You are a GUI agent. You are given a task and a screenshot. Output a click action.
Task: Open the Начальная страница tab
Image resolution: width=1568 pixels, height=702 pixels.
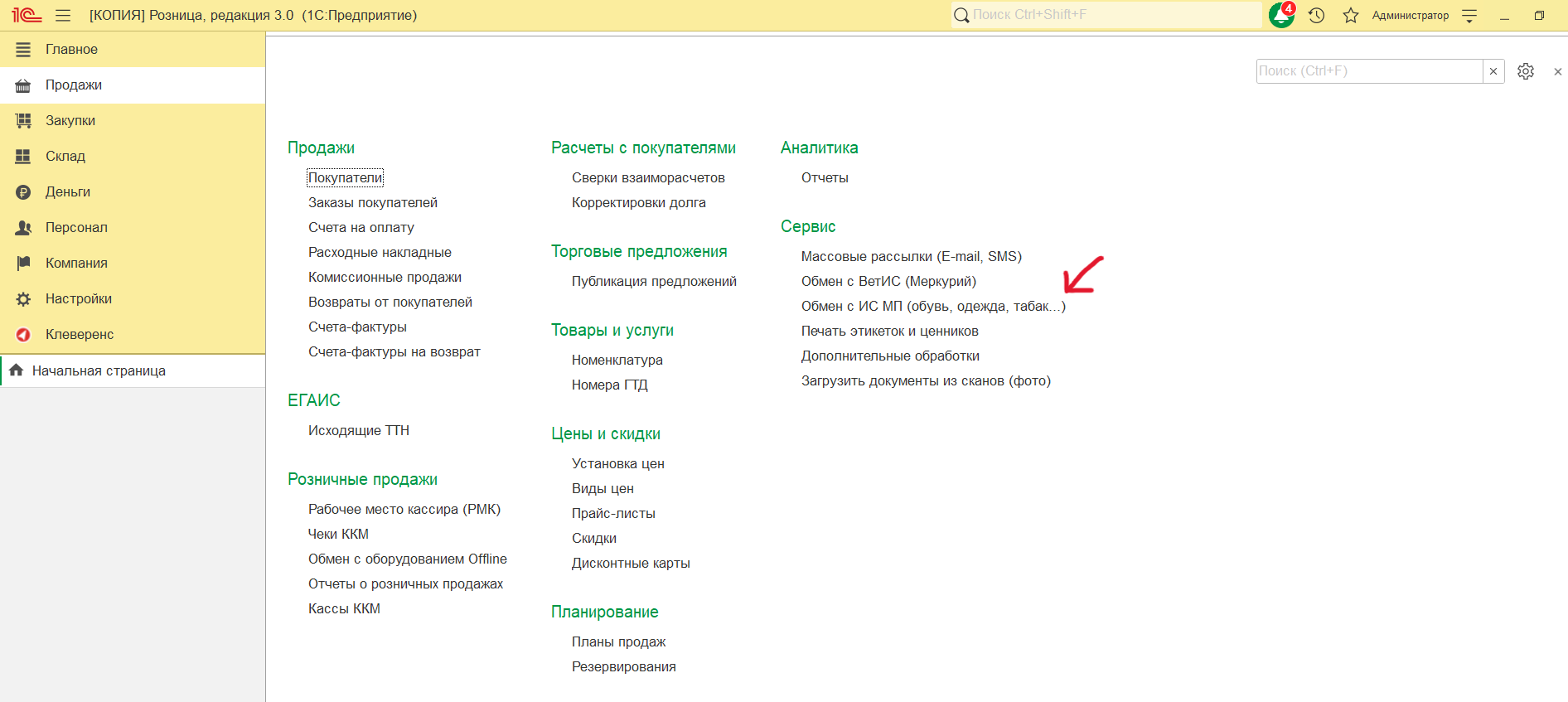click(x=133, y=370)
